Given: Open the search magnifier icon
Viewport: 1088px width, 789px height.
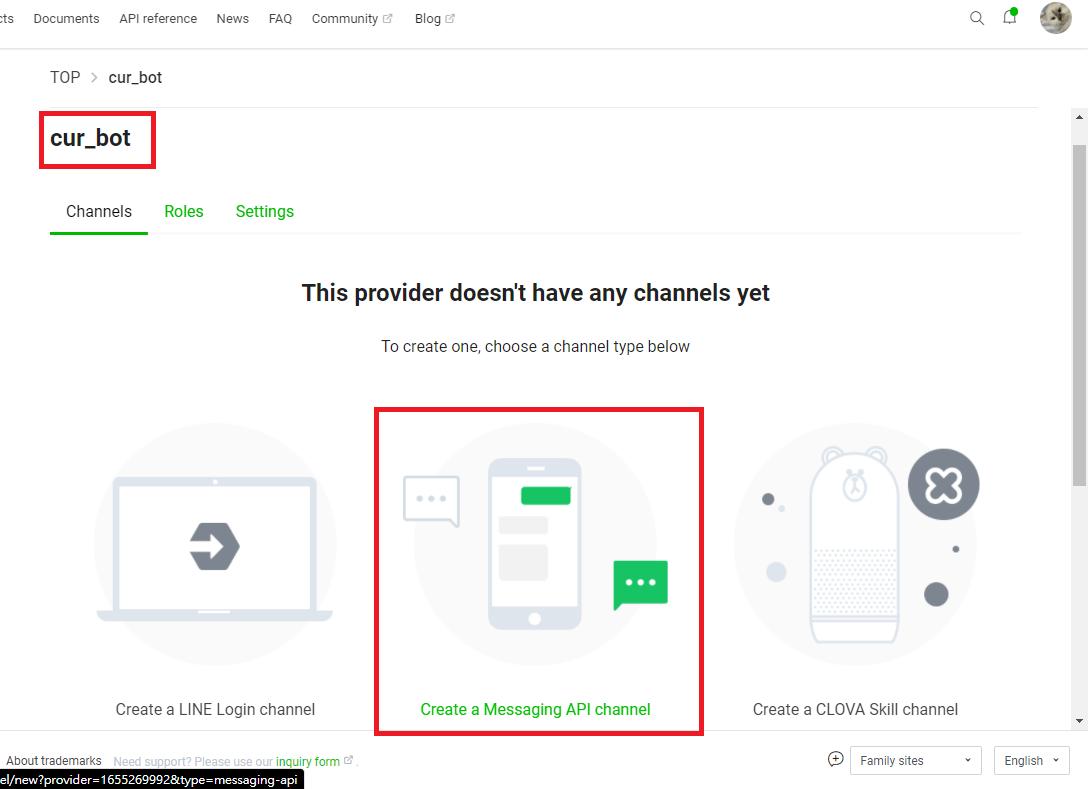Looking at the screenshot, I should click(x=976, y=18).
